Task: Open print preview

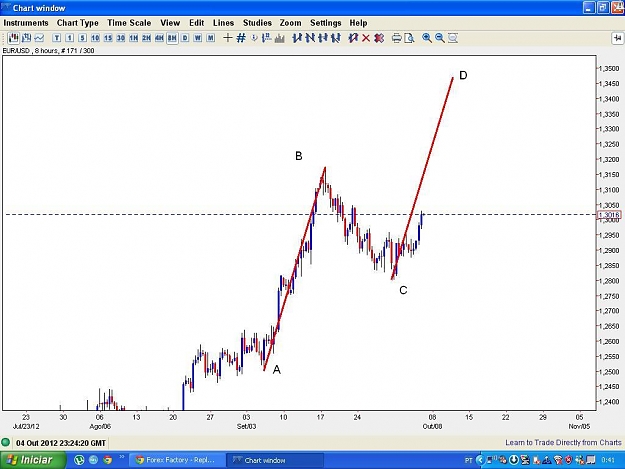Action: tap(409, 38)
